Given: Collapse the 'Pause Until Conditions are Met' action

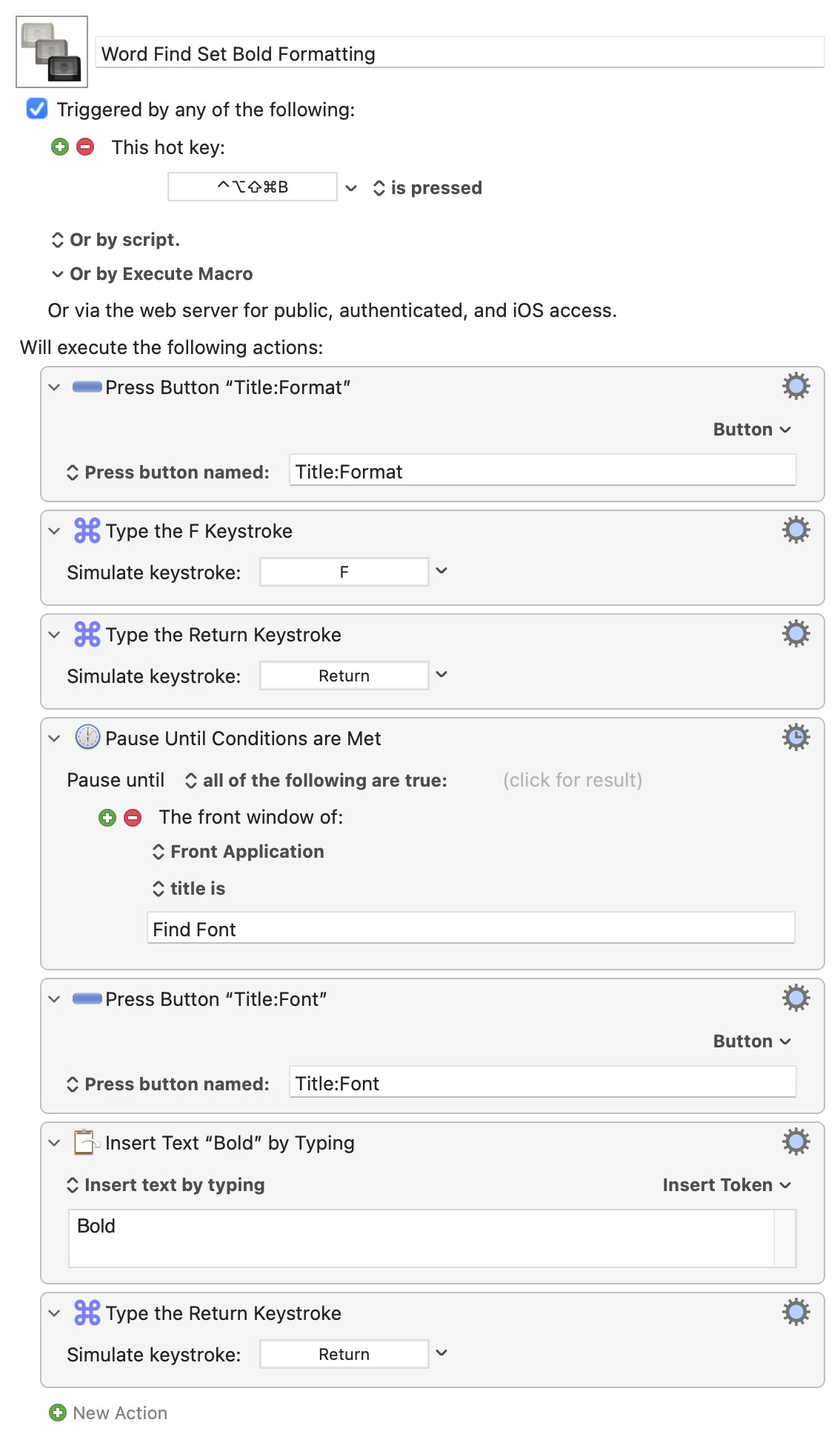Looking at the screenshot, I should [x=54, y=738].
